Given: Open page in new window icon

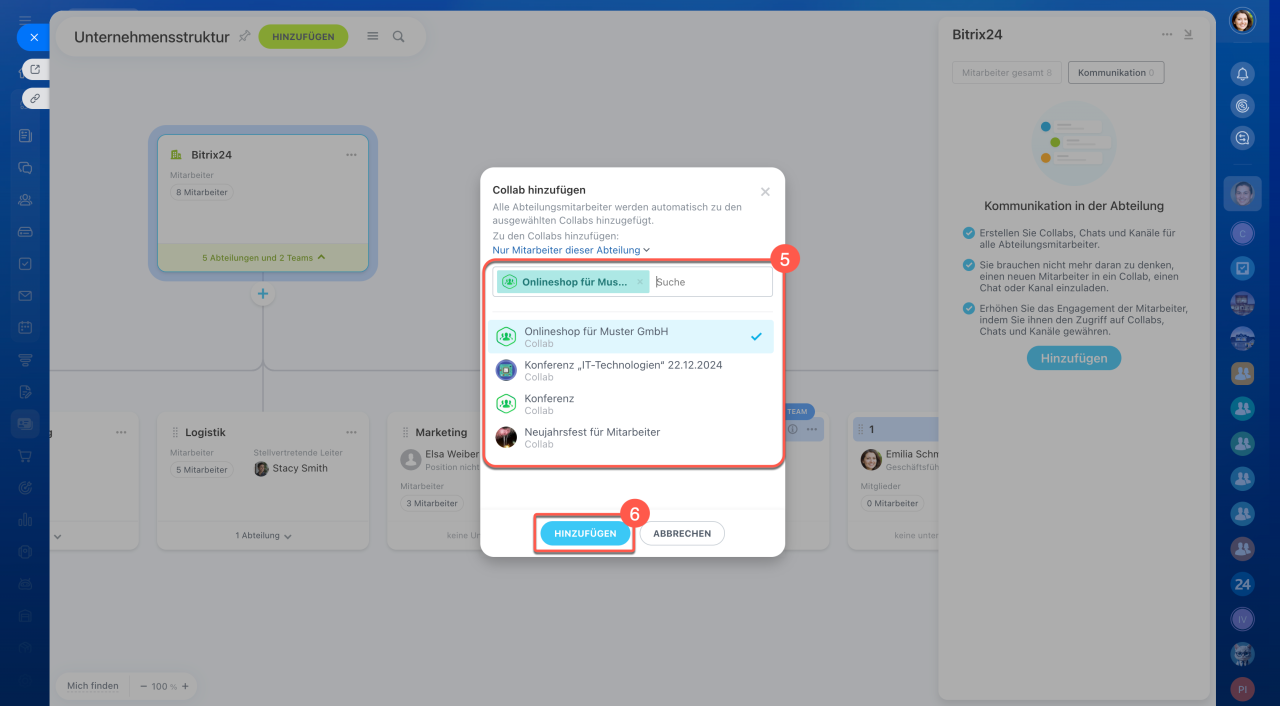Looking at the screenshot, I should point(35,69).
